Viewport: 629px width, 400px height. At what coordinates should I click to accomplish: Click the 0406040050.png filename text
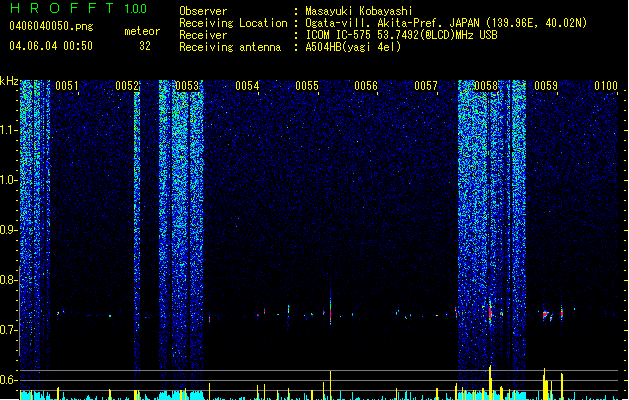click(51, 26)
